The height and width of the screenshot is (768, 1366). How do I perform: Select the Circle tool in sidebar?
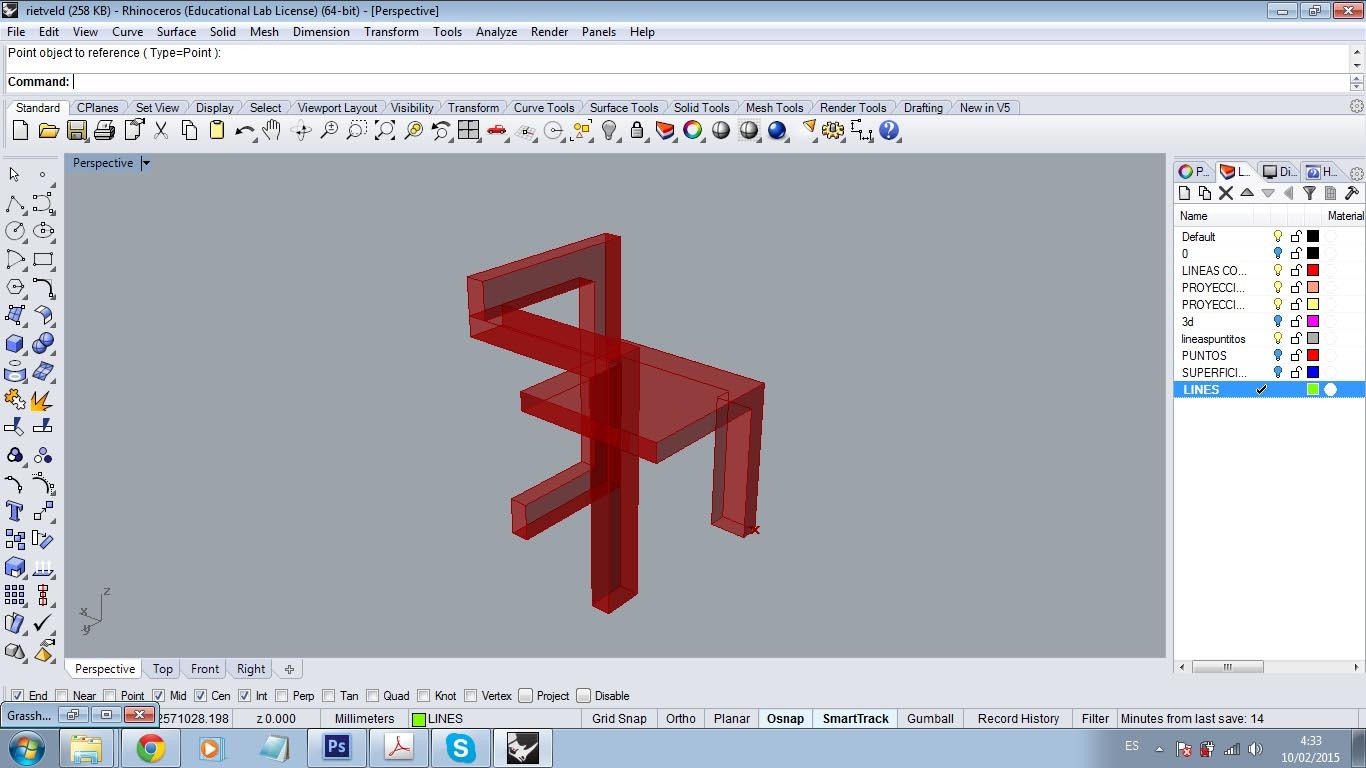pos(15,231)
